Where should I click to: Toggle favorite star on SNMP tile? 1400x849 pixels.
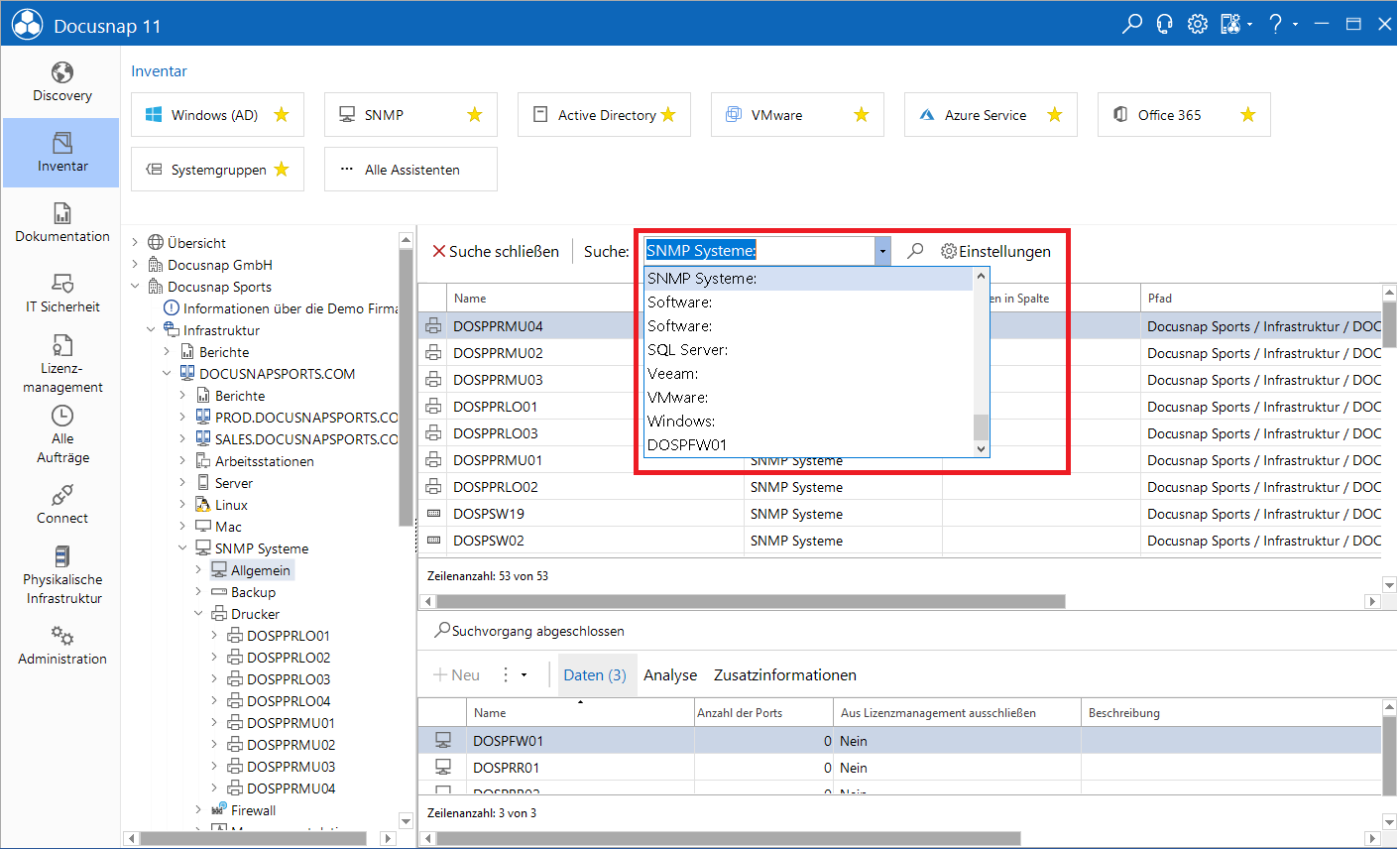[475, 115]
